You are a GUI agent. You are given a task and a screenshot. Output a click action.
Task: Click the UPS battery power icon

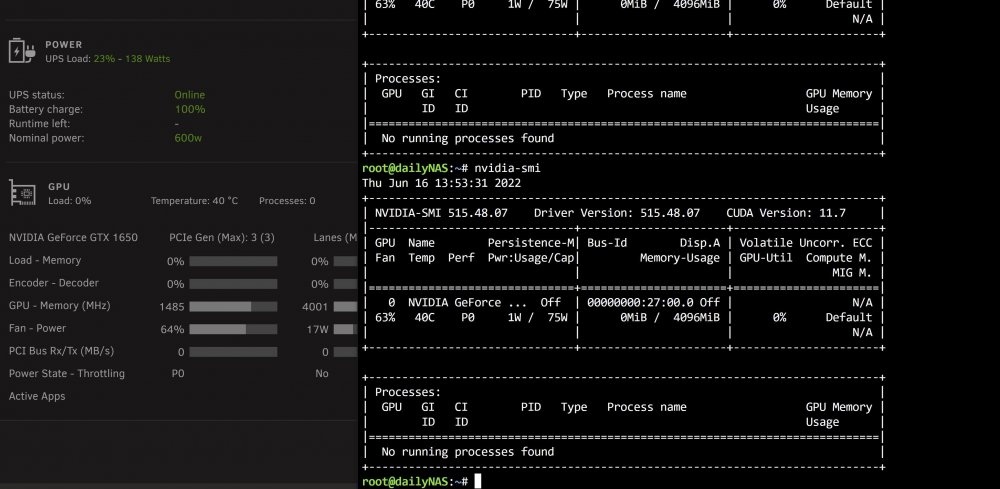(22, 50)
